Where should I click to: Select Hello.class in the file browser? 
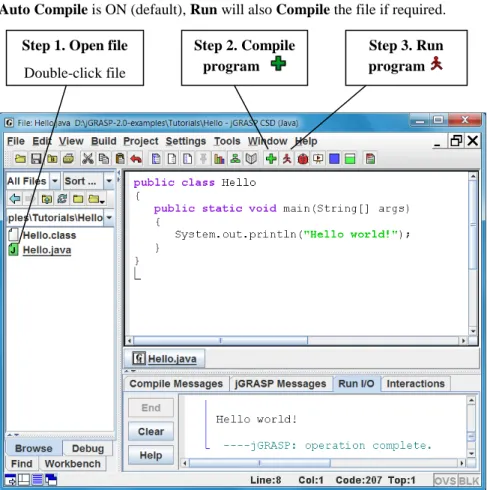pyautogui.click(x=49, y=235)
